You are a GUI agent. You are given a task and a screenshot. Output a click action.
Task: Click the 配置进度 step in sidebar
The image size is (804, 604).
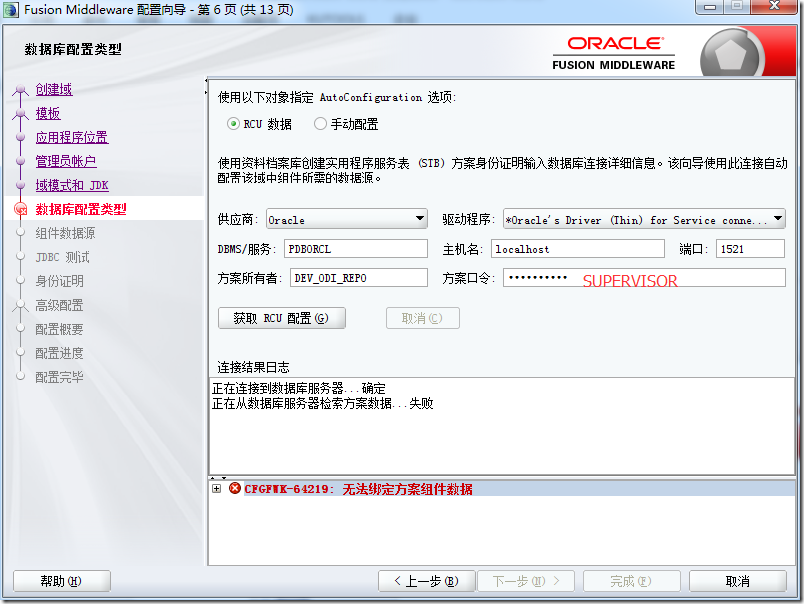click(x=59, y=353)
